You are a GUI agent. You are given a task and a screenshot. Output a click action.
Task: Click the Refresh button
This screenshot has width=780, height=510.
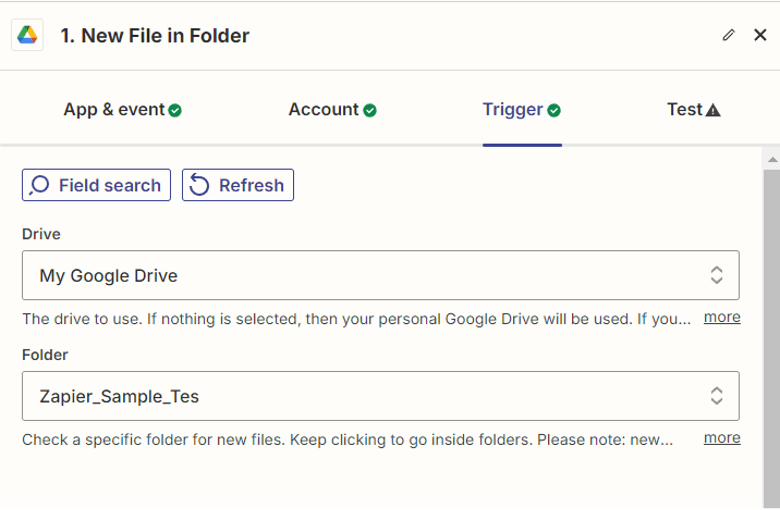238,185
